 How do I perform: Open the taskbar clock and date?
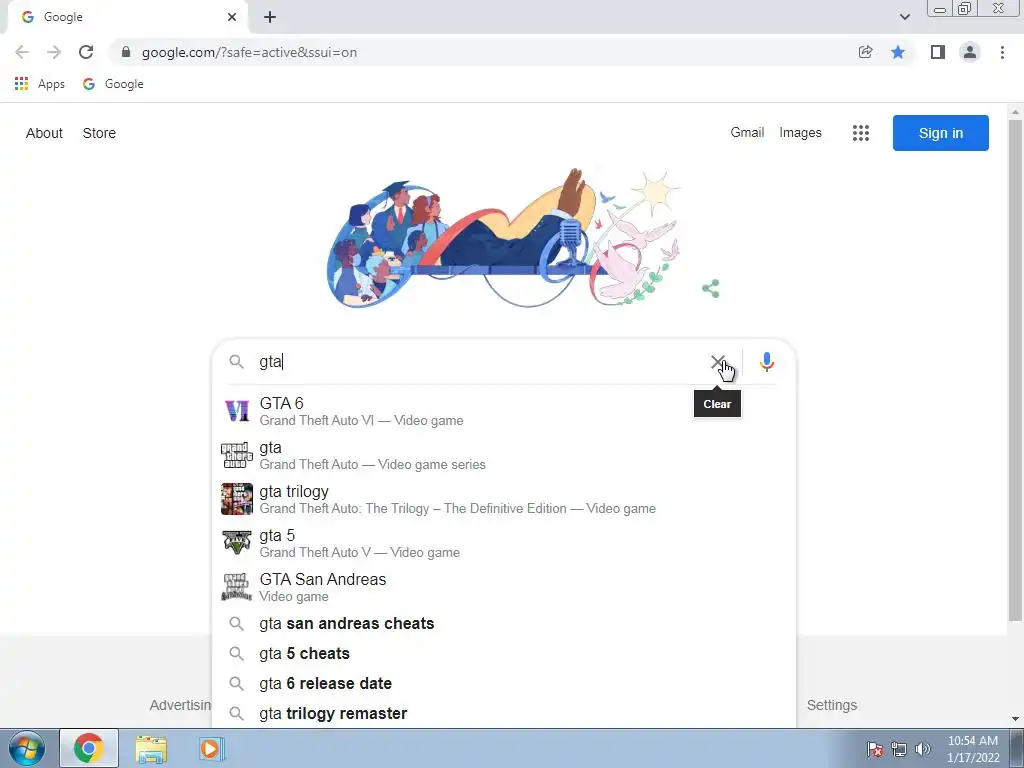pyautogui.click(x=973, y=749)
